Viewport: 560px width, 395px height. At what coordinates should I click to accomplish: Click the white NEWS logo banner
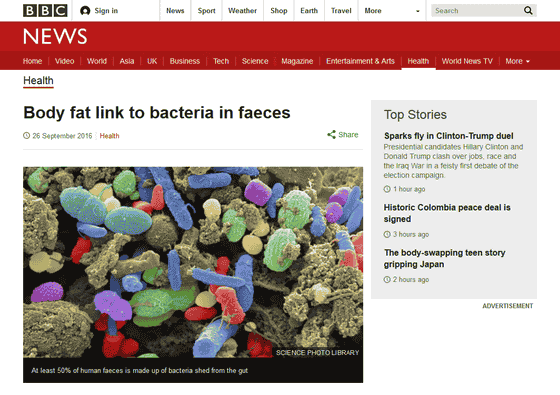tap(55, 36)
